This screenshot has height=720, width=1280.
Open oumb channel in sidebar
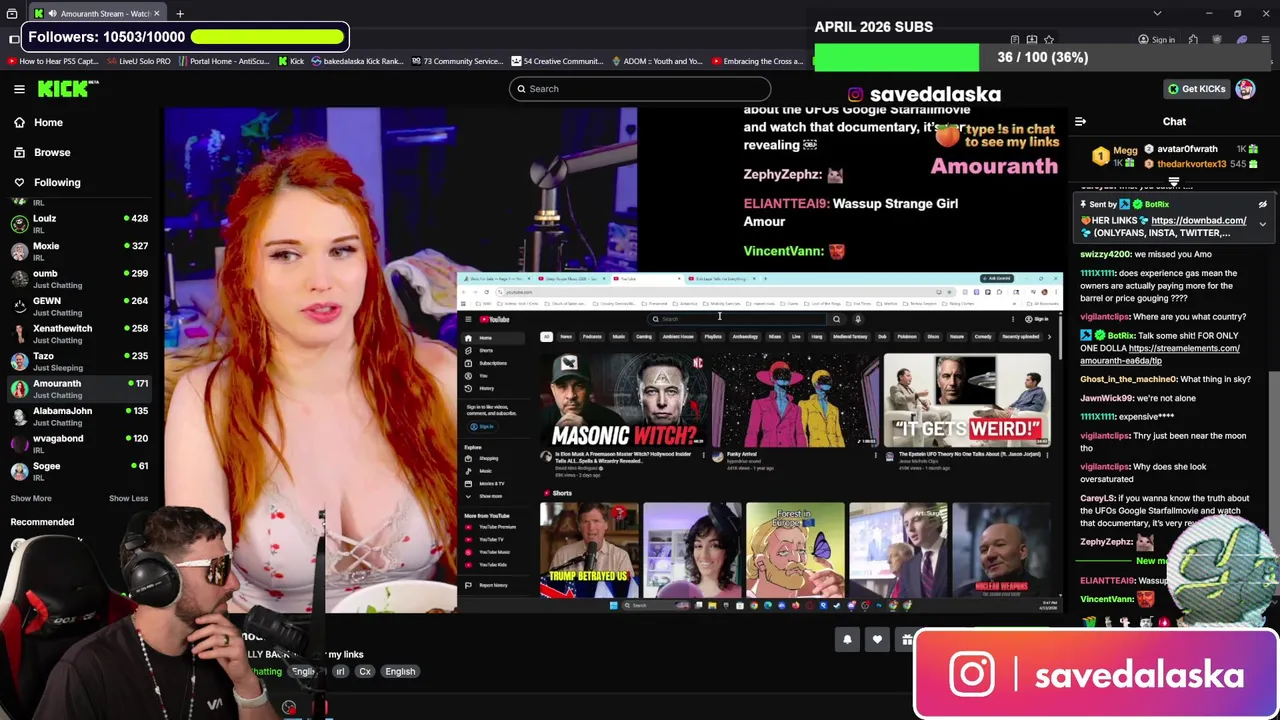pos(79,279)
